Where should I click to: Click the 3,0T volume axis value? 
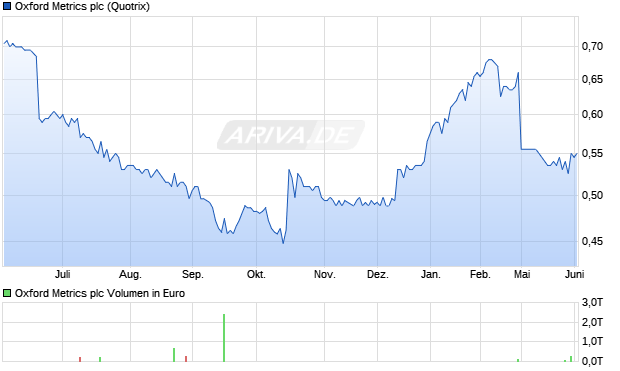(x=592, y=303)
